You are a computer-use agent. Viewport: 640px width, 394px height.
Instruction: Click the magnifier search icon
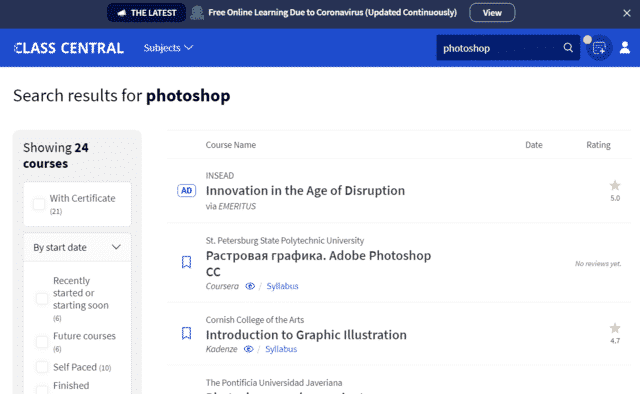(568, 48)
